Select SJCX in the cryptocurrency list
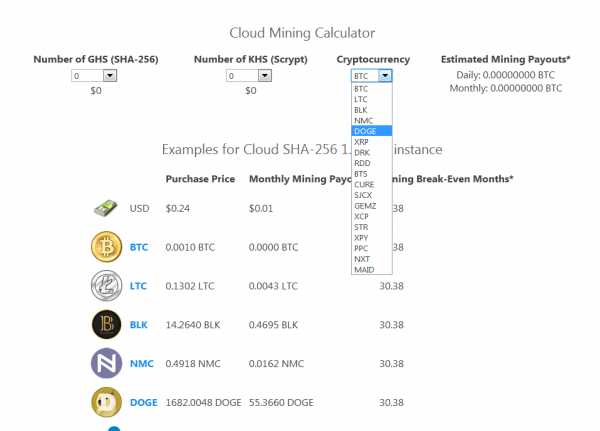600x431 pixels. 372,195
